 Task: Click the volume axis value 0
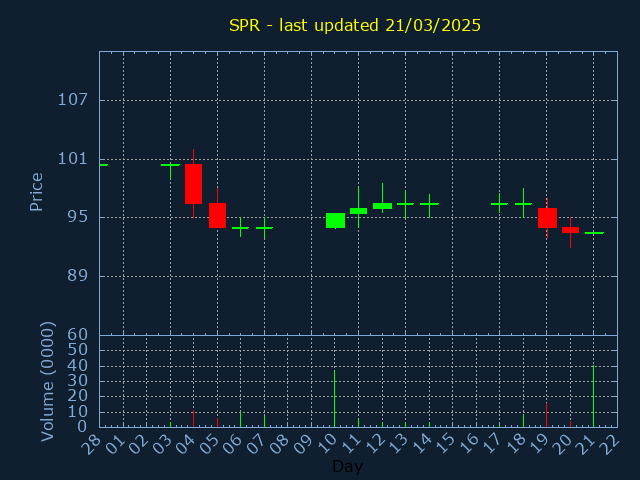point(82,427)
